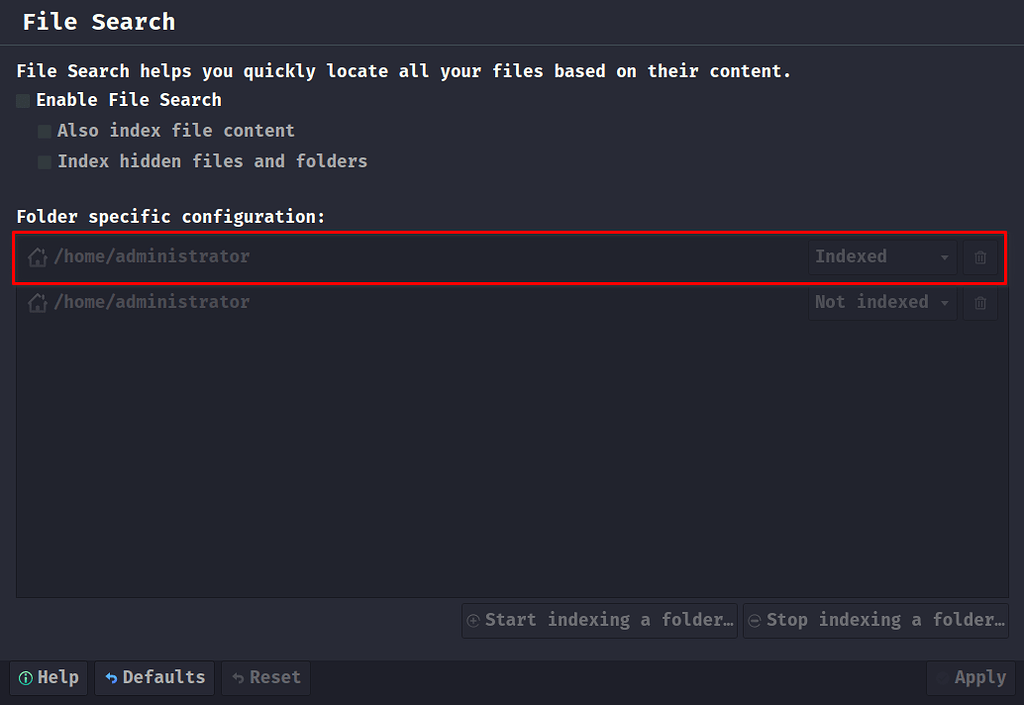Open the Indexed dropdown for the first folder
1024x705 pixels.
click(880, 256)
